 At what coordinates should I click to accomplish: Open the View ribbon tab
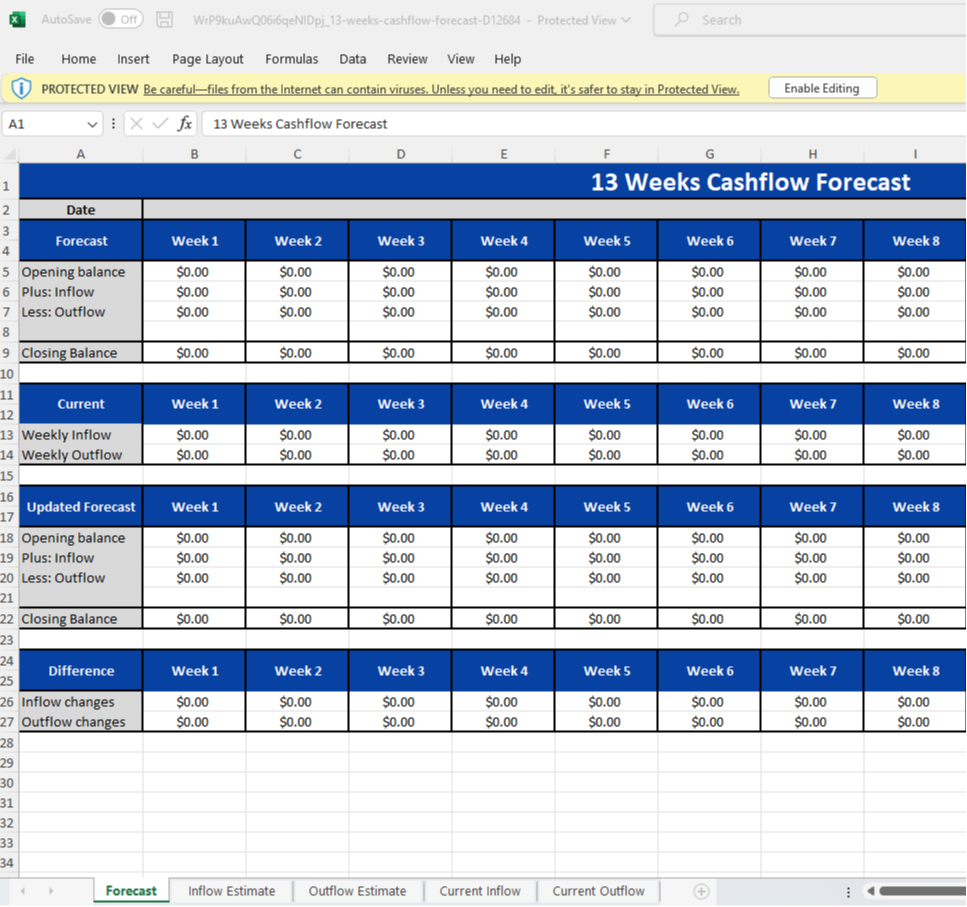pyautogui.click(x=461, y=59)
